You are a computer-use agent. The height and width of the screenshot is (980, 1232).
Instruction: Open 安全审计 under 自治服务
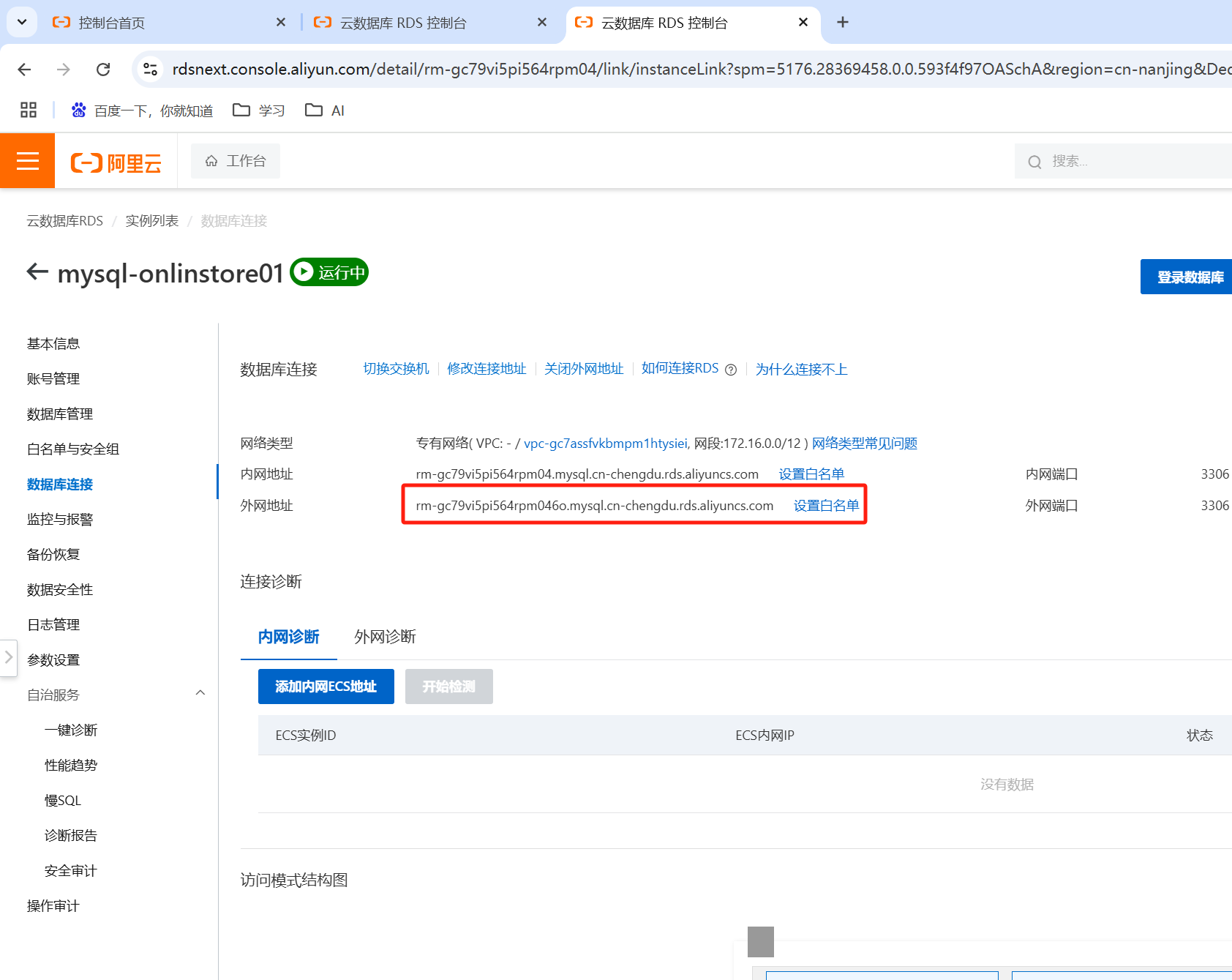pyautogui.click(x=71, y=871)
